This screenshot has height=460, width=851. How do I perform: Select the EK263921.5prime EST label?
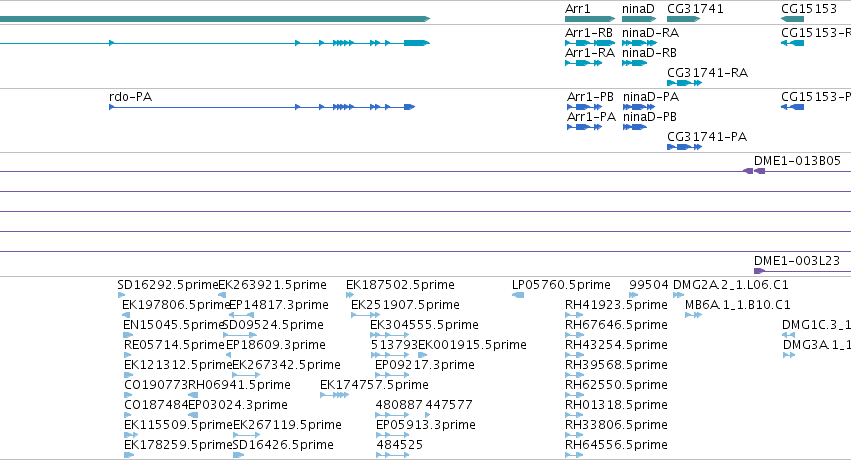point(272,285)
